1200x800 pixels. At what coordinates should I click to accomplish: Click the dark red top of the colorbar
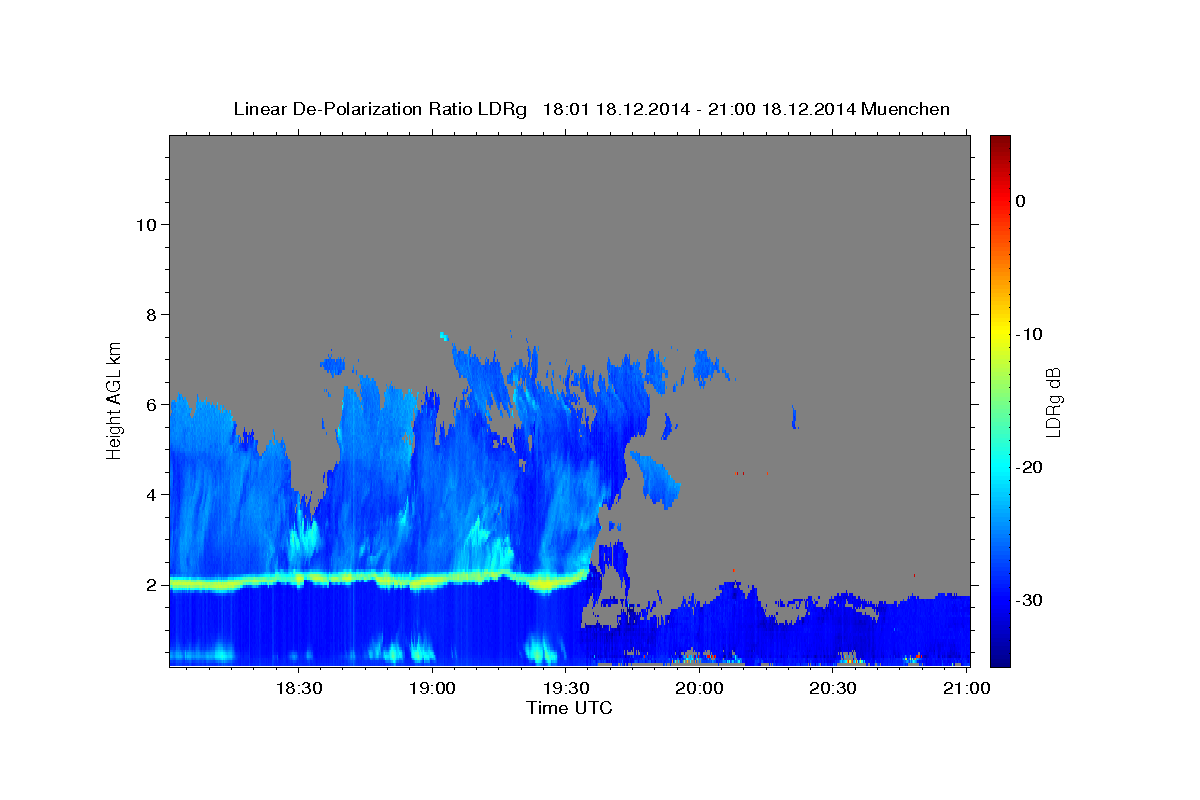point(999,142)
